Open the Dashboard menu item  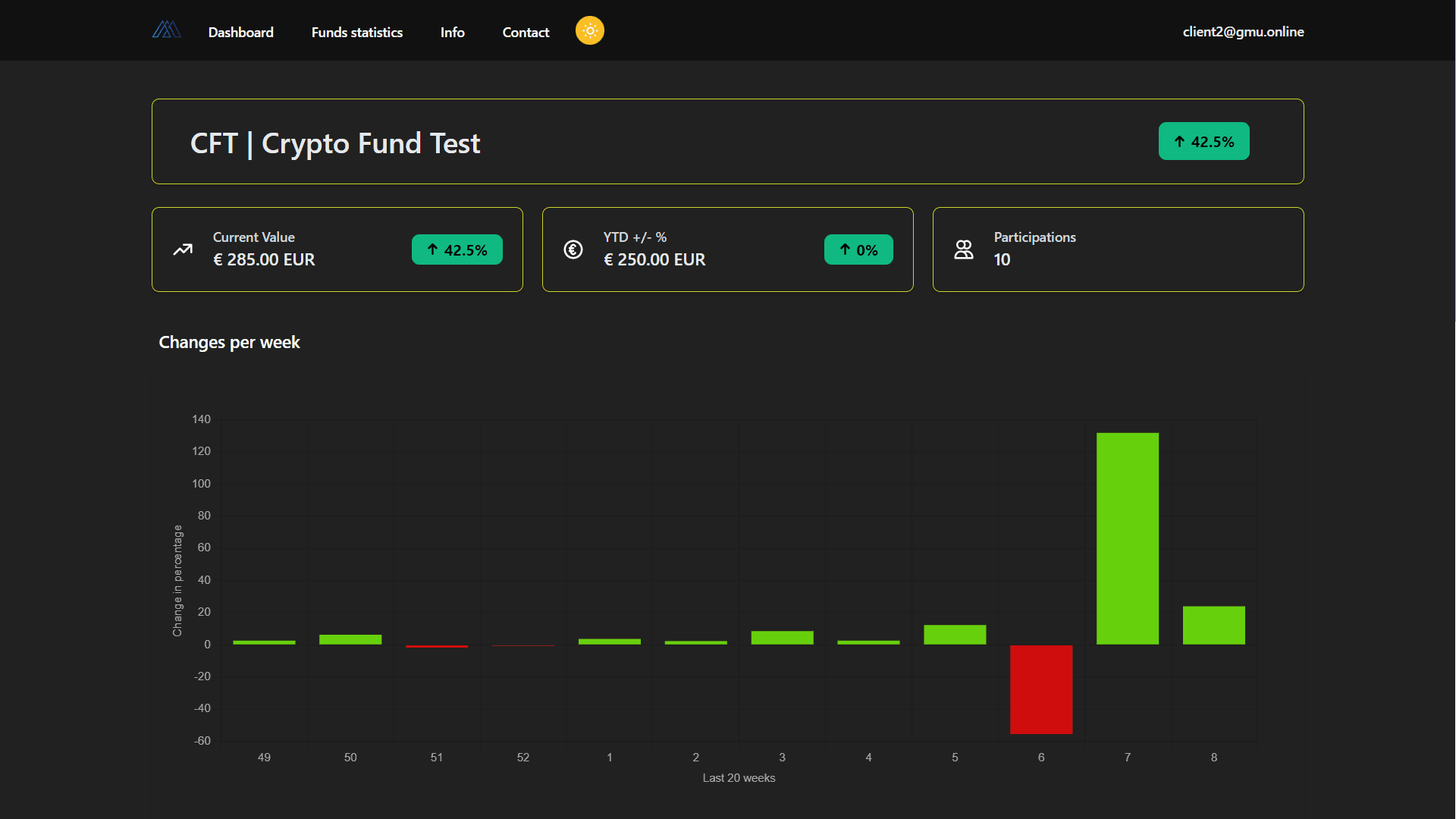pyautogui.click(x=240, y=32)
